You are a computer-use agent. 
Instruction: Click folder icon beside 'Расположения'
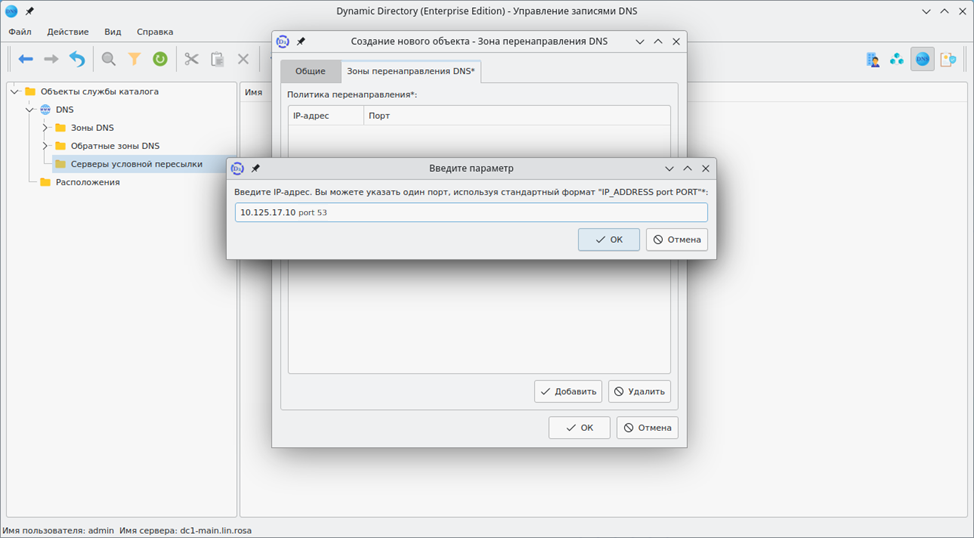pyautogui.click(x=45, y=182)
